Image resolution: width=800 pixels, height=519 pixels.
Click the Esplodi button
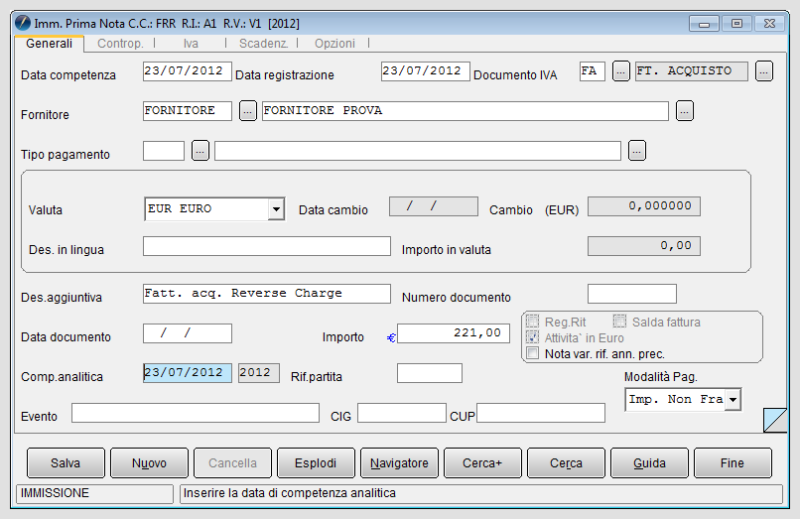316,463
